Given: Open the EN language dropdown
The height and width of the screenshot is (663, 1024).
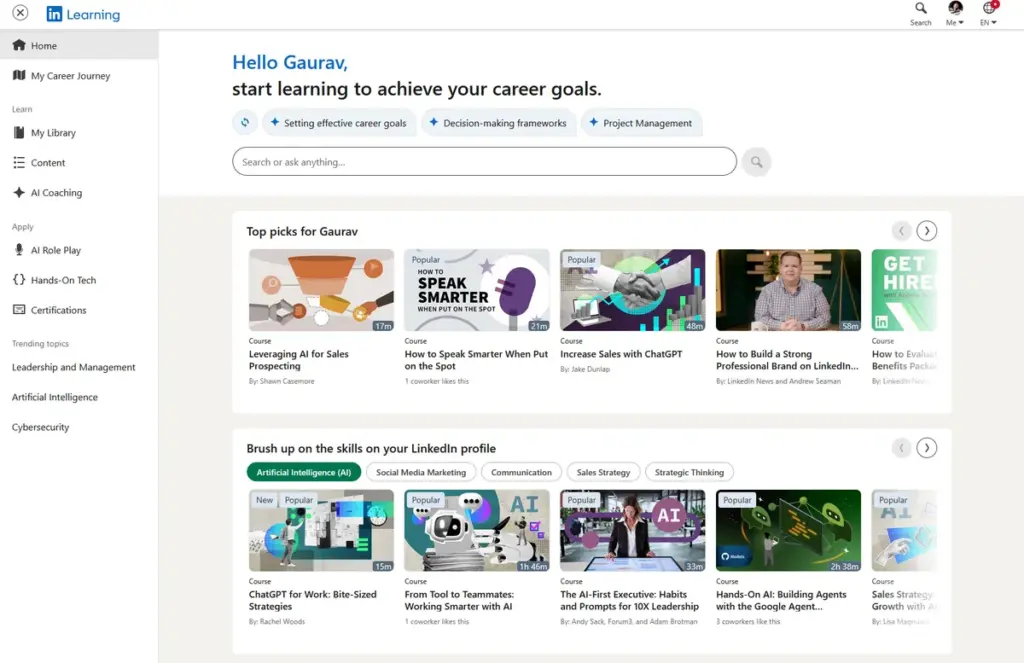Looking at the screenshot, I should pos(988,14).
